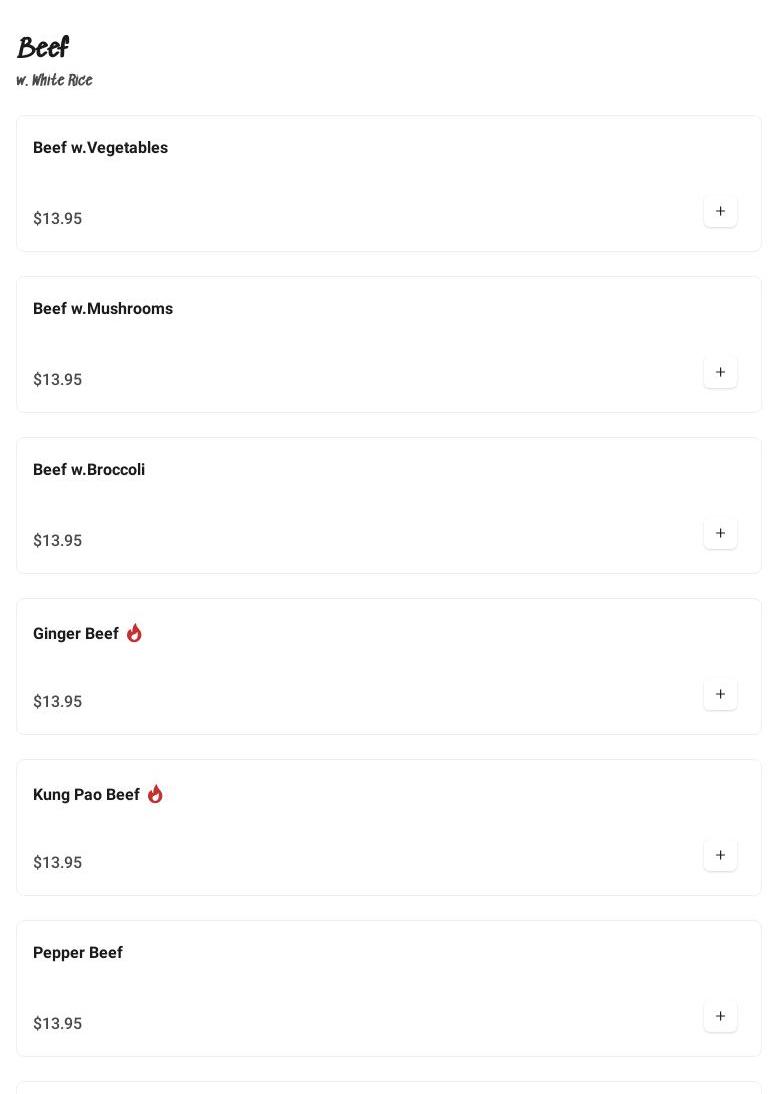Viewport: 778px width, 1094px height.
Task: Click the spicy flame icon beside Kung Pao Beef
Action: 155,794
